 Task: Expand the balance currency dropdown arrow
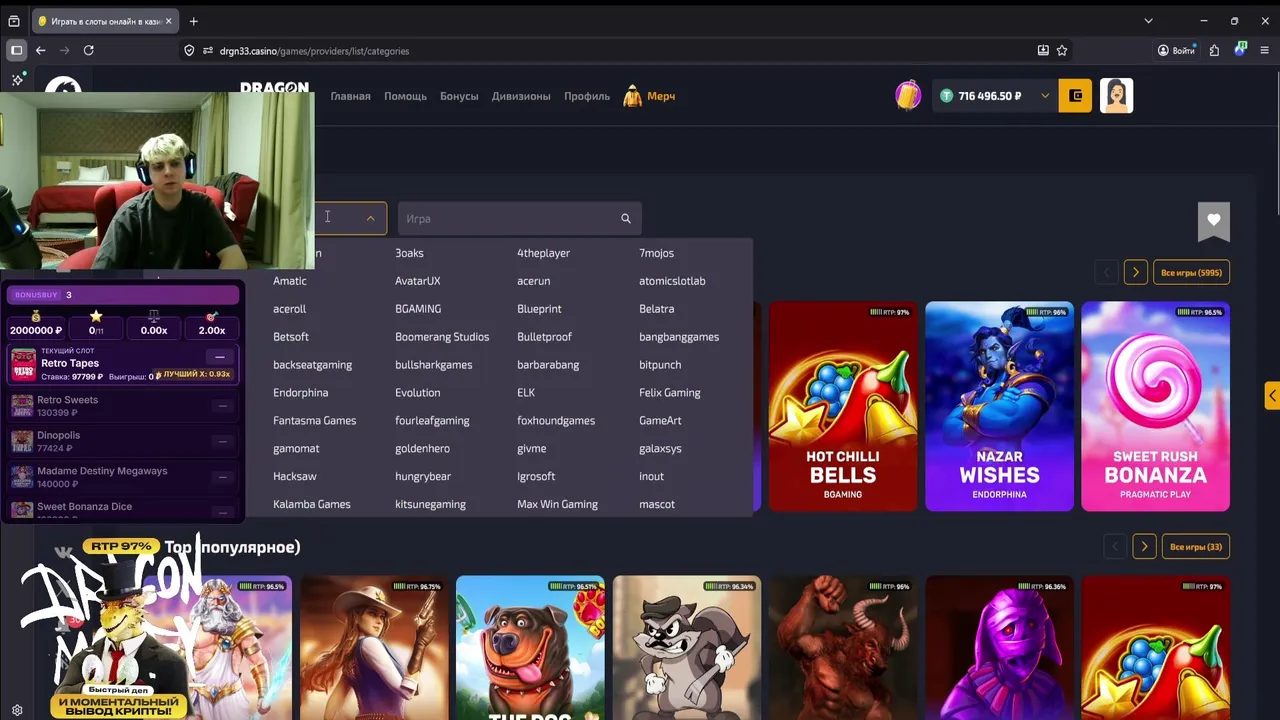pos(1045,96)
